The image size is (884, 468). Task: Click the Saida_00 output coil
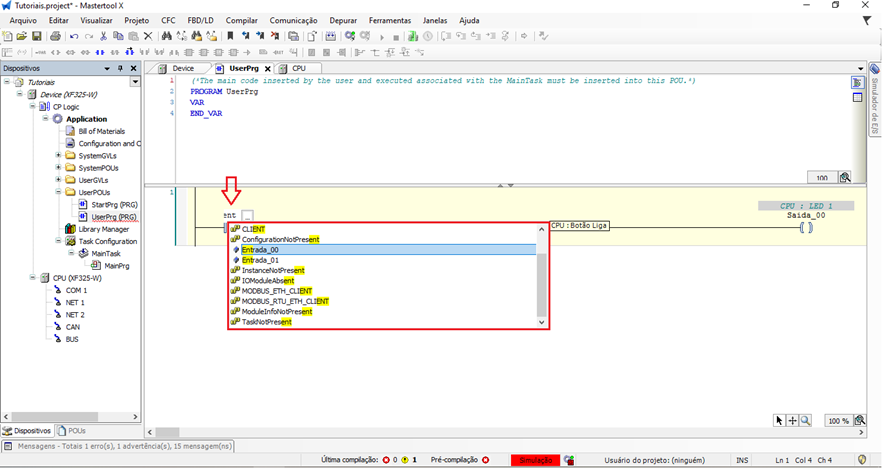pos(806,228)
